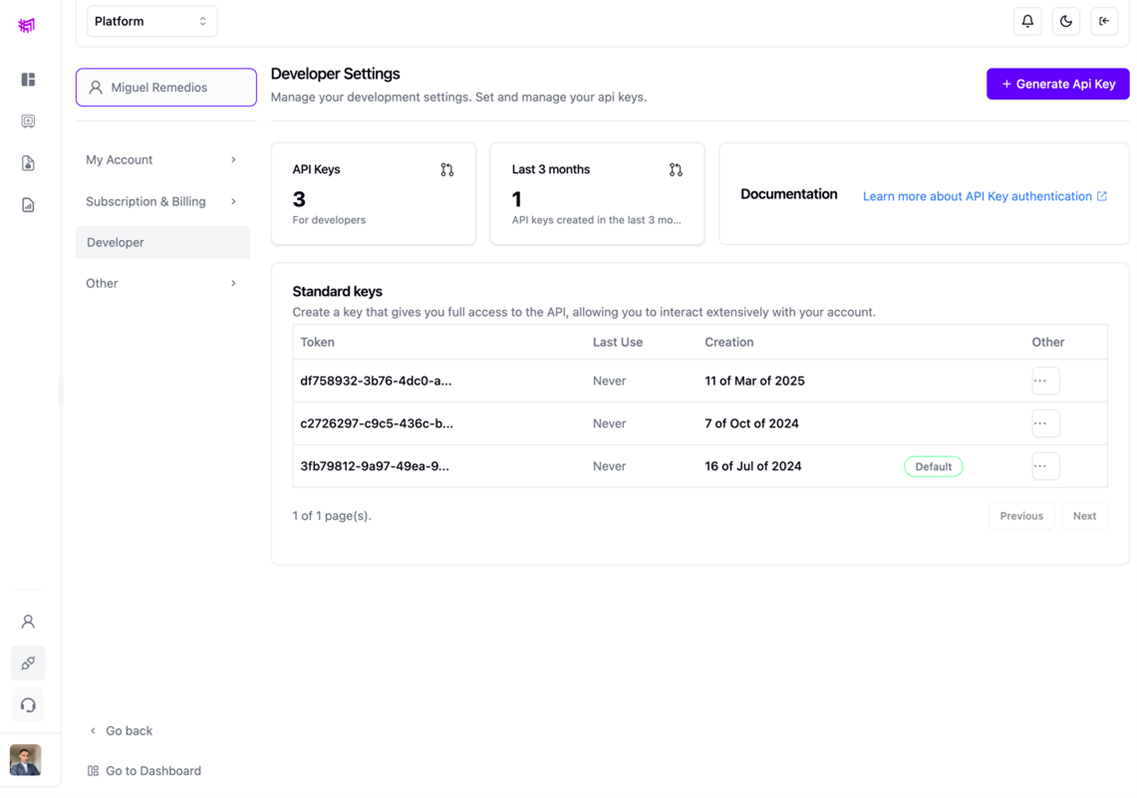Open API Key authentication documentation link

tap(985, 196)
